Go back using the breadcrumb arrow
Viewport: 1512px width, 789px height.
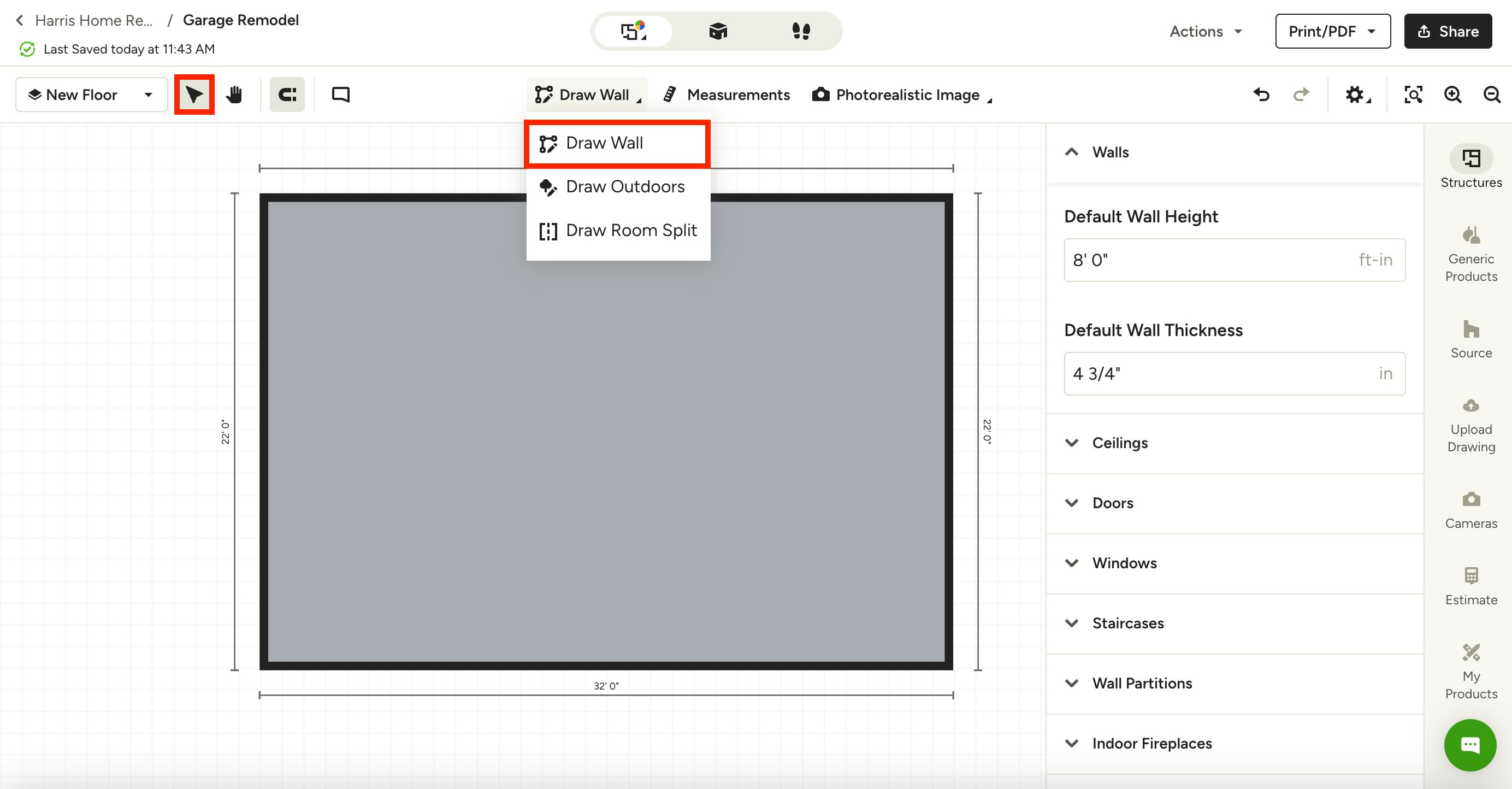pyautogui.click(x=20, y=21)
